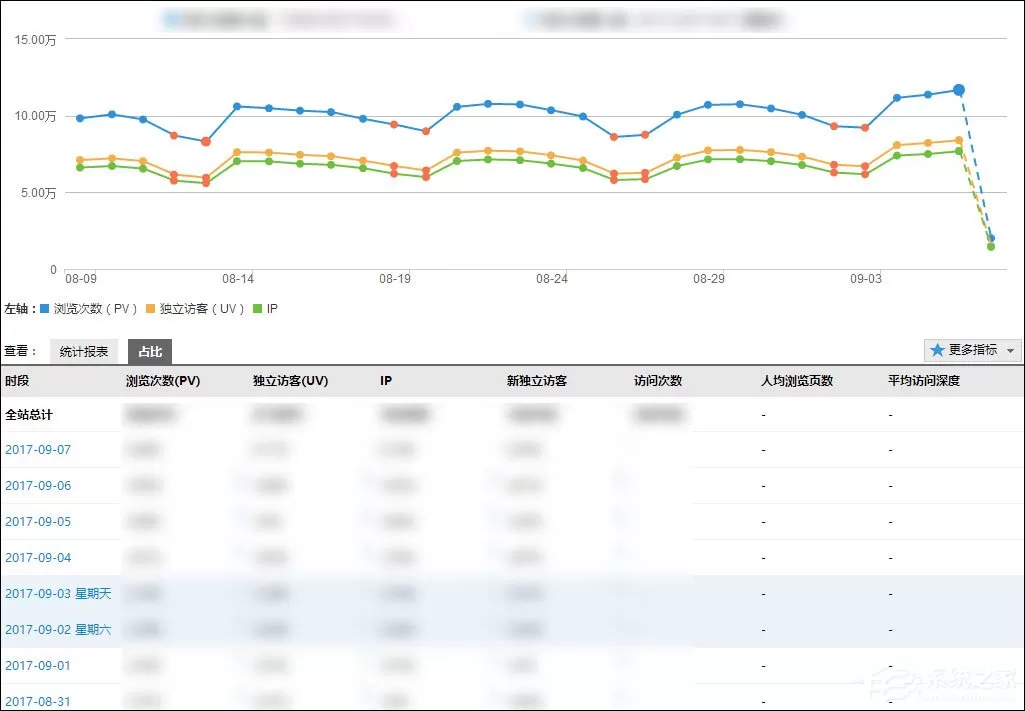Click the star icon beside 更多指标
This screenshot has height=711, width=1025.
[937, 350]
